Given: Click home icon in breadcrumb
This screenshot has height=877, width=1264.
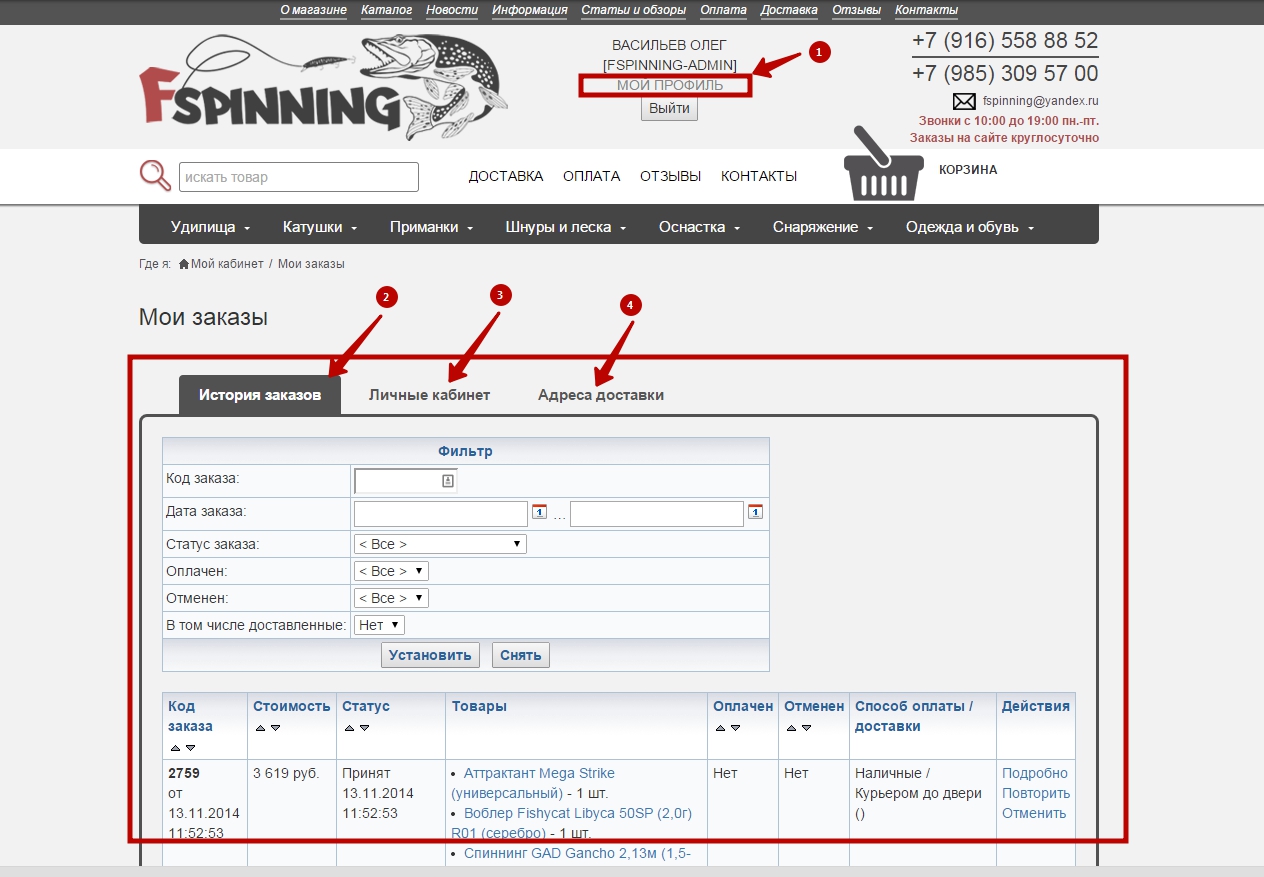Looking at the screenshot, I should (x=184, y=264).
